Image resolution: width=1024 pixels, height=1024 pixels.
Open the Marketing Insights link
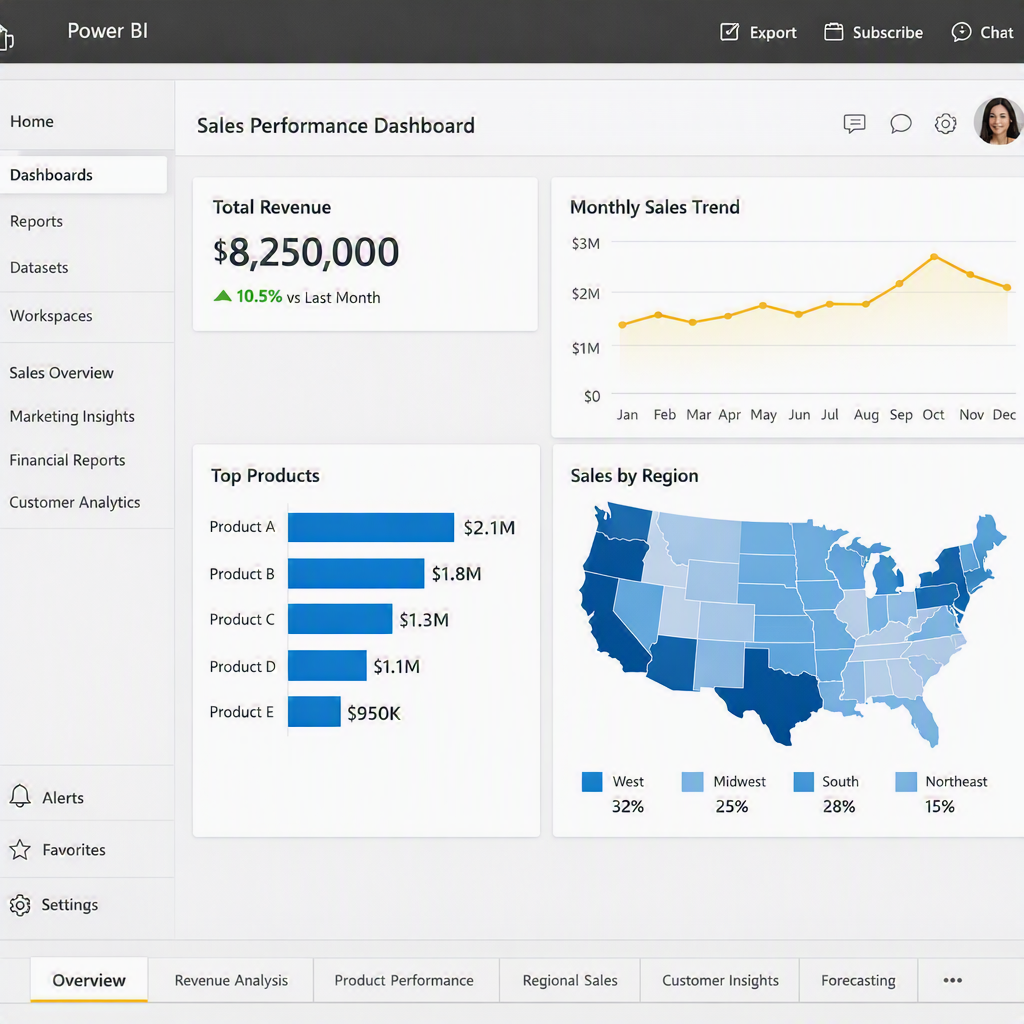pyautogui.click(x=72, y=417)
